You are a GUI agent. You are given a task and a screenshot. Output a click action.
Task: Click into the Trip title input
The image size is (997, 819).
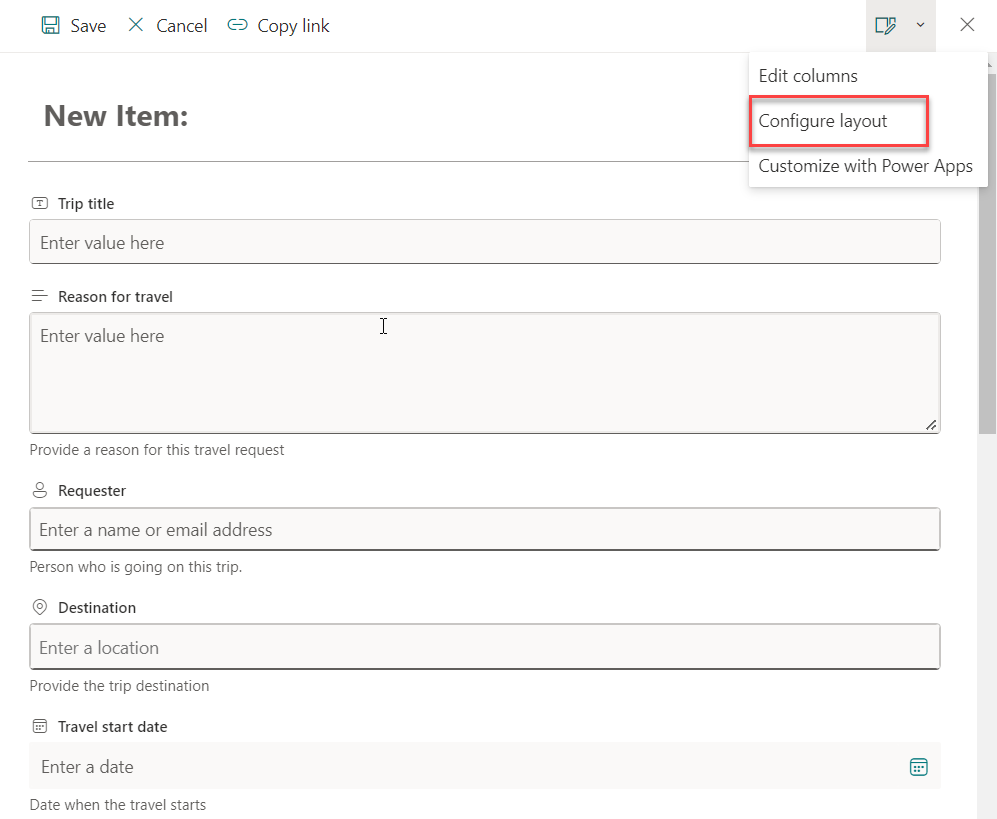tap(484, 243)
